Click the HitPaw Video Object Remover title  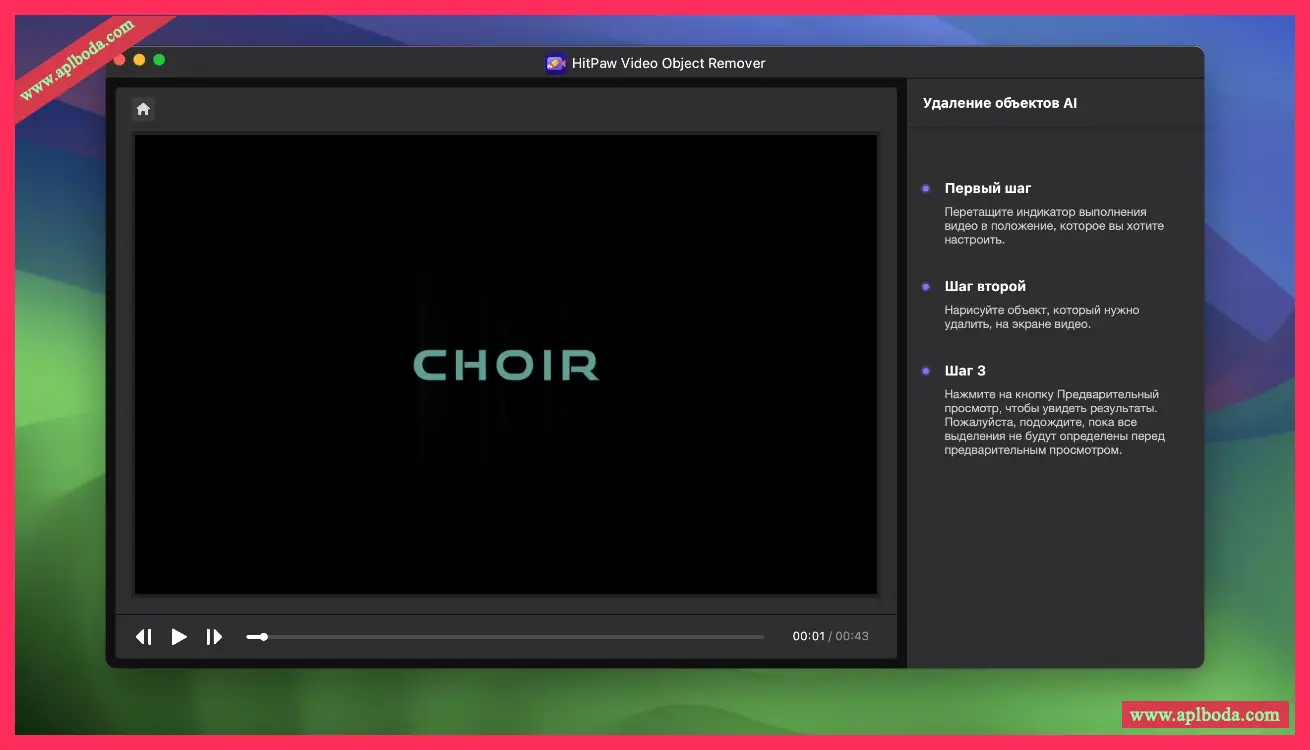tap(668, 63)
